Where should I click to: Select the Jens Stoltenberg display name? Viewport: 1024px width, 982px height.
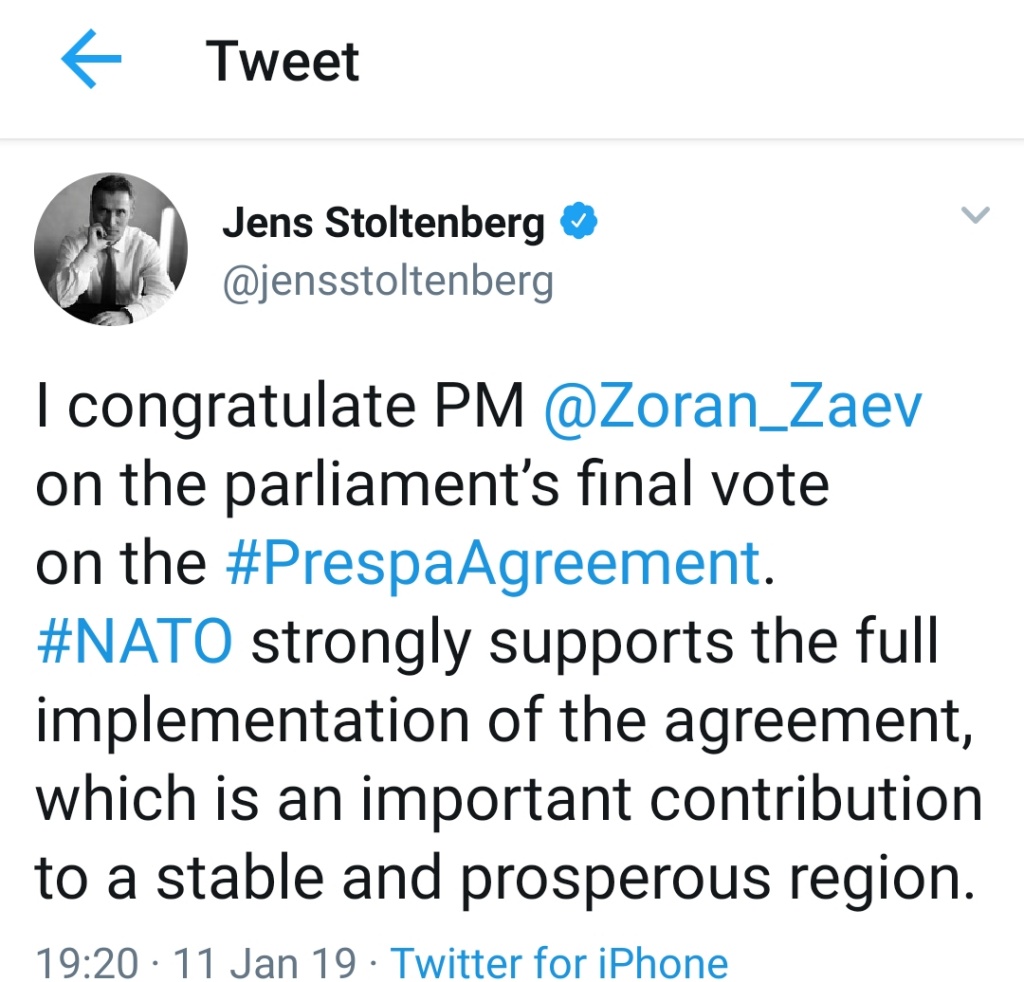click(384, 223)
